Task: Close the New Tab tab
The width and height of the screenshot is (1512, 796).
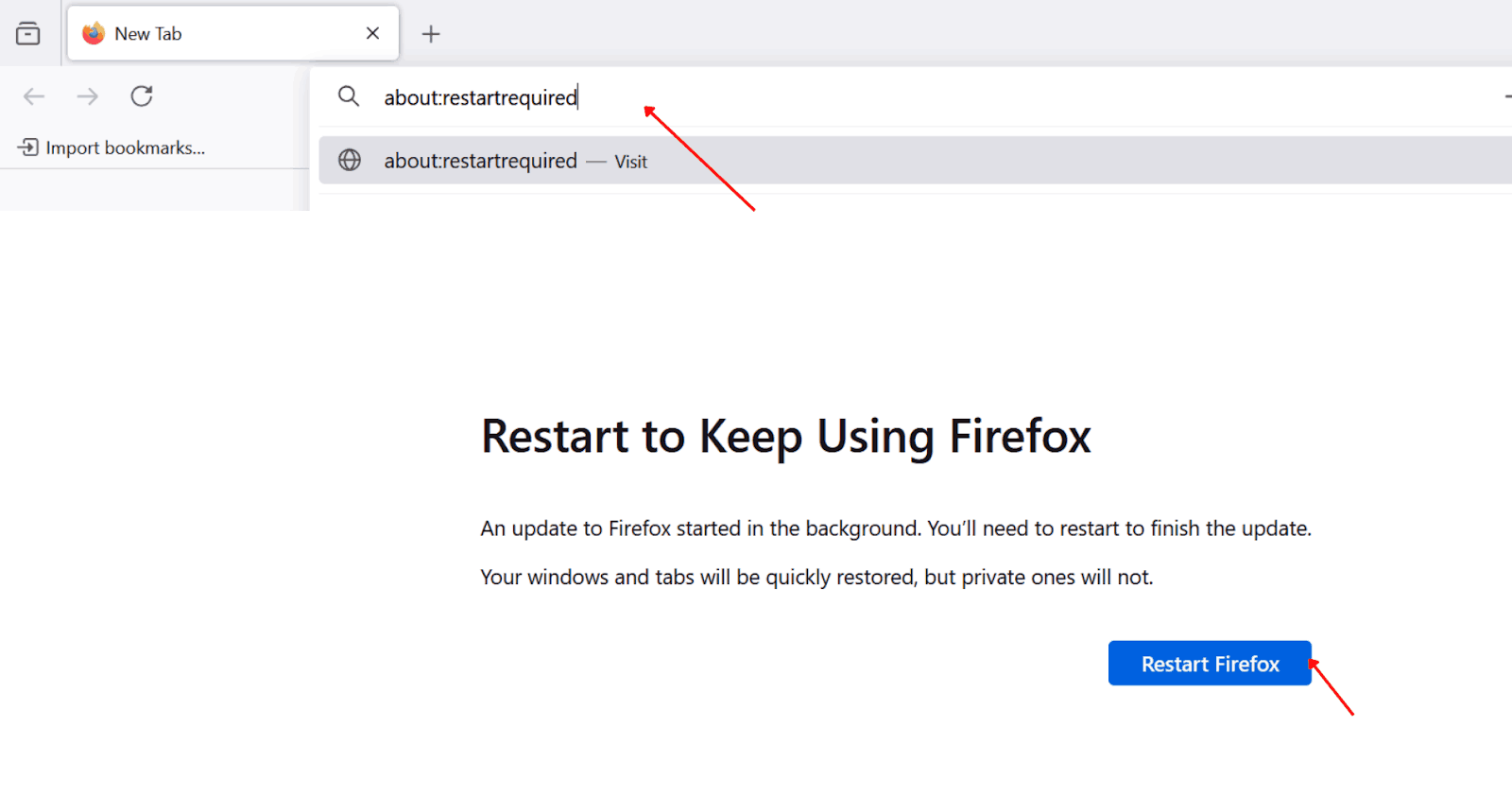Action: point(372,34)
